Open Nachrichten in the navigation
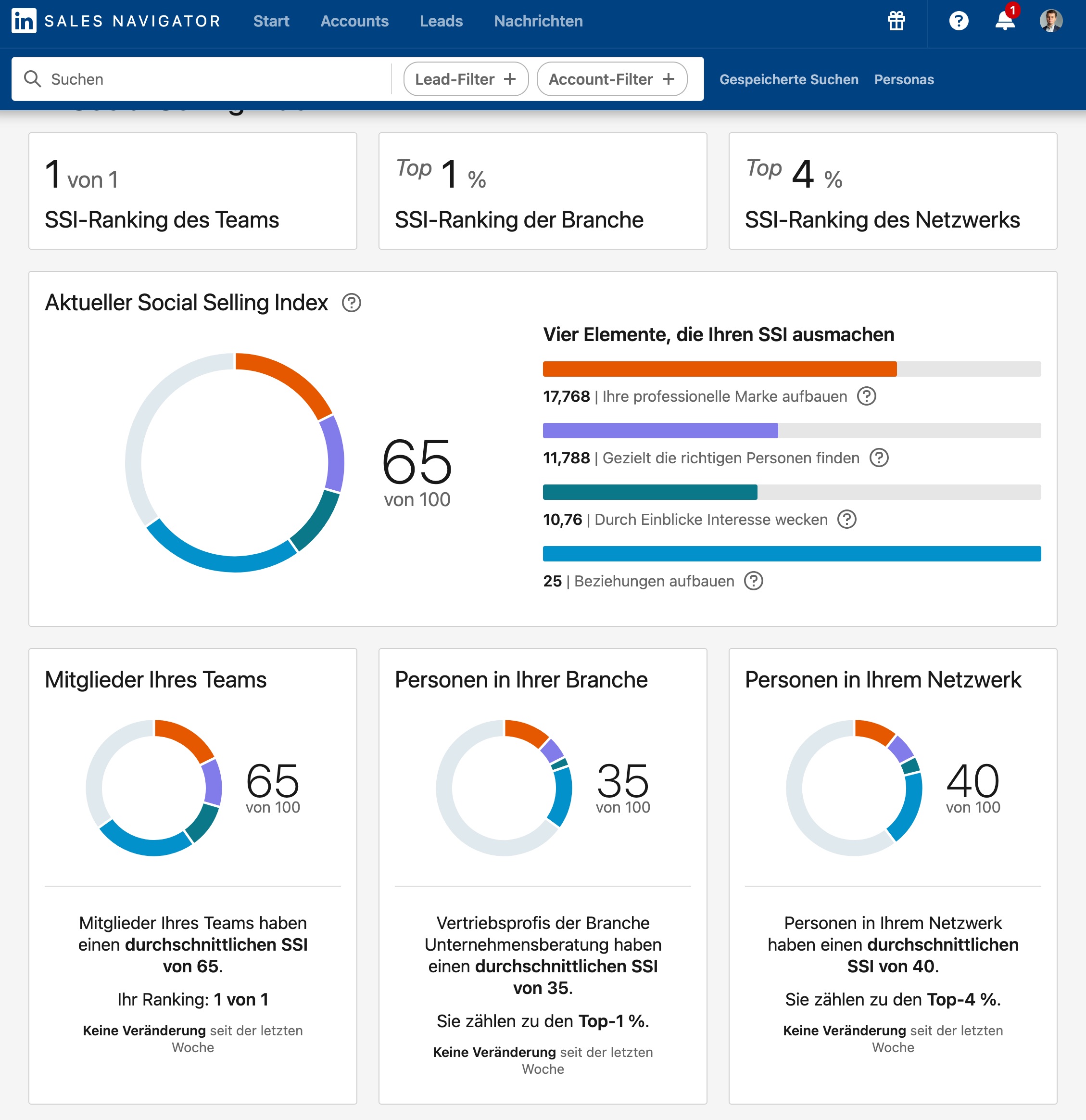The width and height of the screenshot is (1086, 1120). 538,21
